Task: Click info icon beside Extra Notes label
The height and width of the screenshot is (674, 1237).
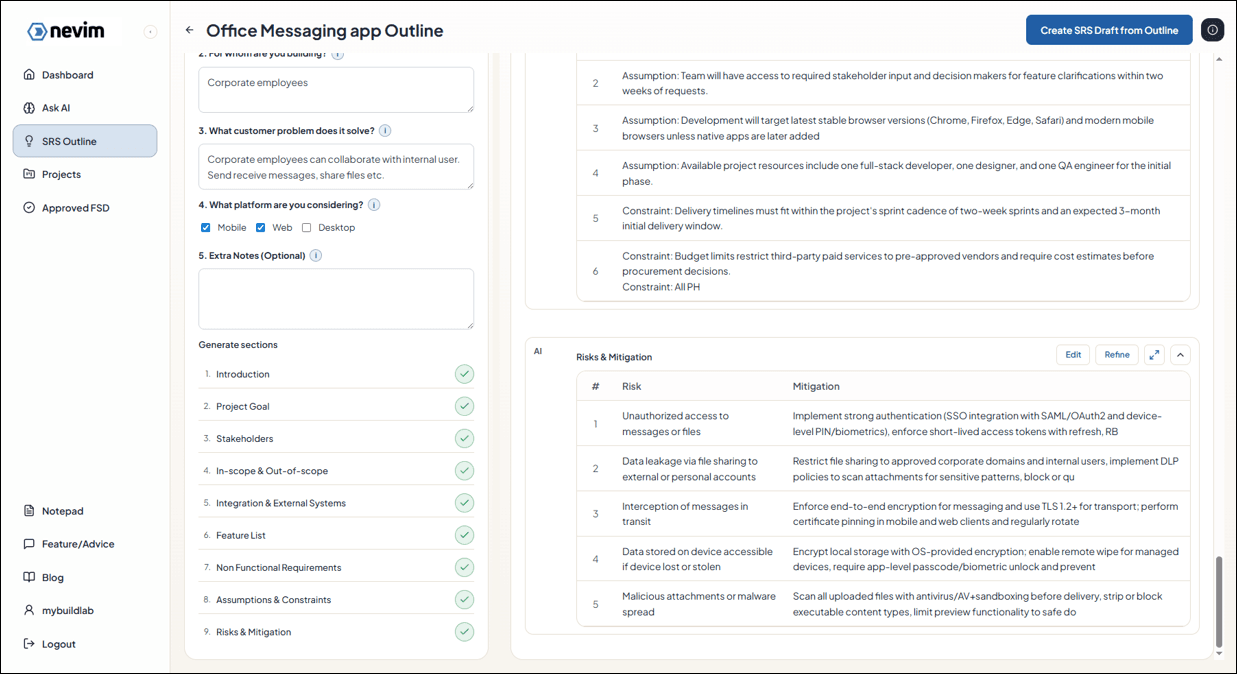Action: click(x=316, y=256)
